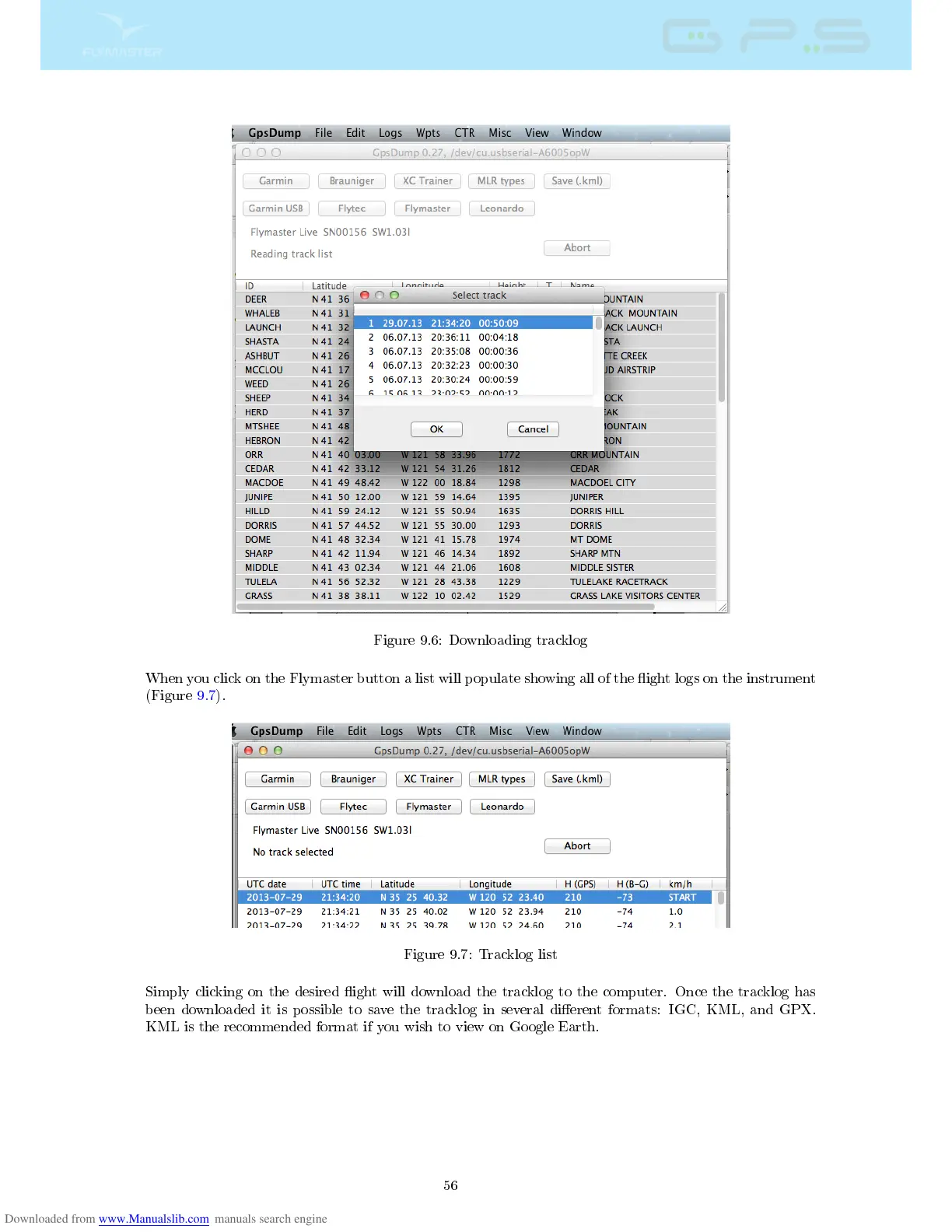
Task: Select tracklog row with 21:34:20 START
Action: (474, 898)
